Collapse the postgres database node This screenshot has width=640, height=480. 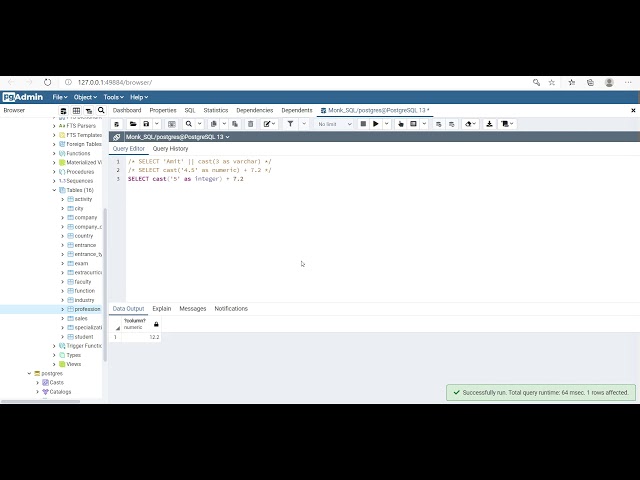point(29,373)
